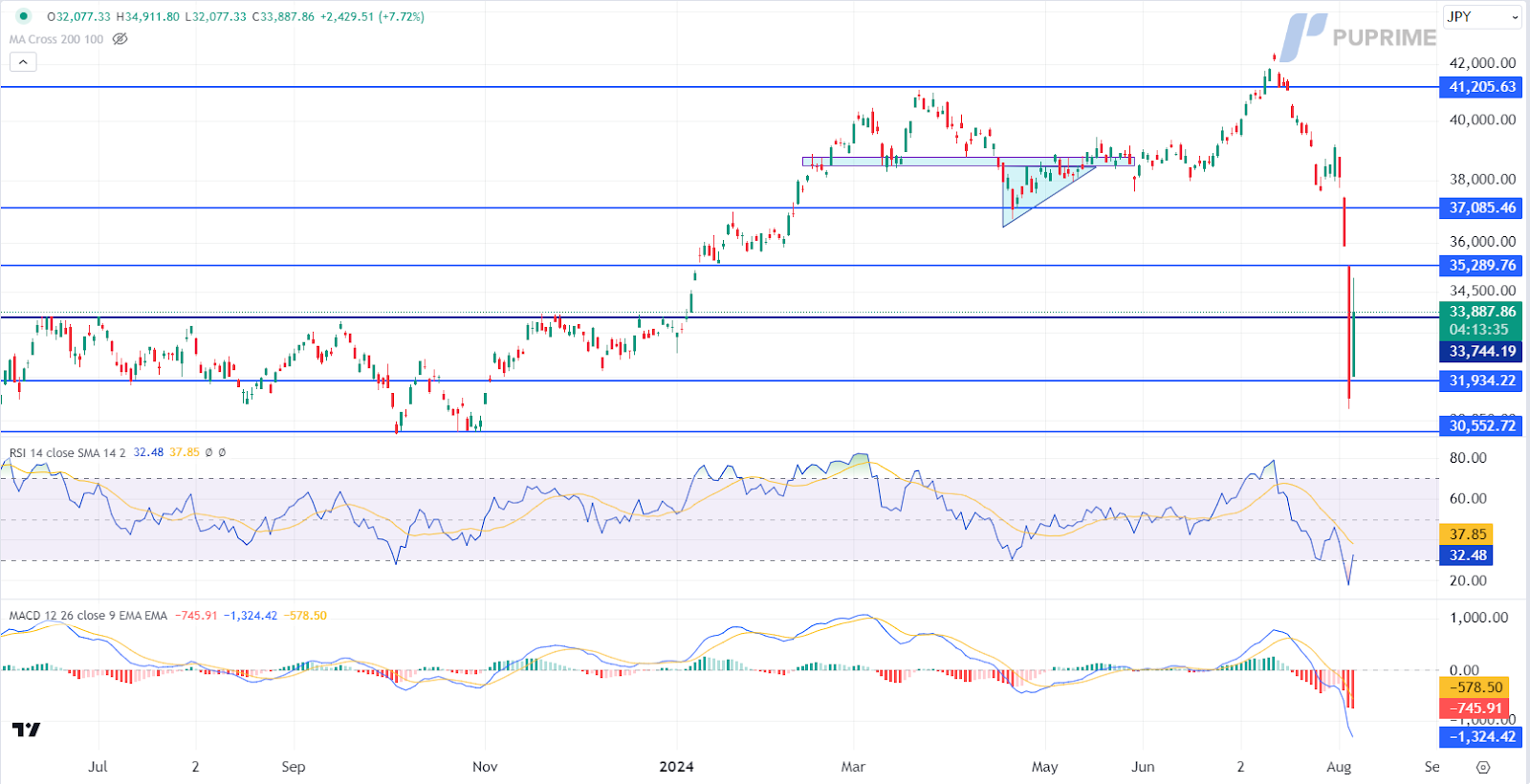Click the blue -1,324.42 MACD axis label
Viewport: 1530px width, 784px height.
point(1480,737)
